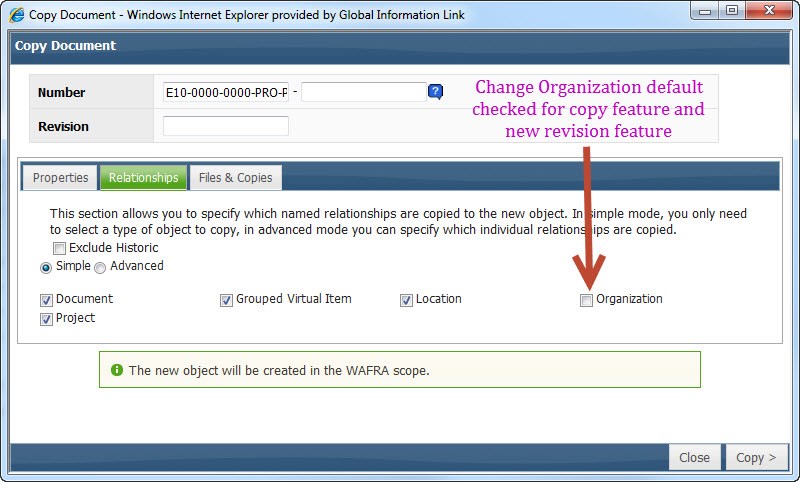Choose the Advanced mode radio button

[100, 268]
